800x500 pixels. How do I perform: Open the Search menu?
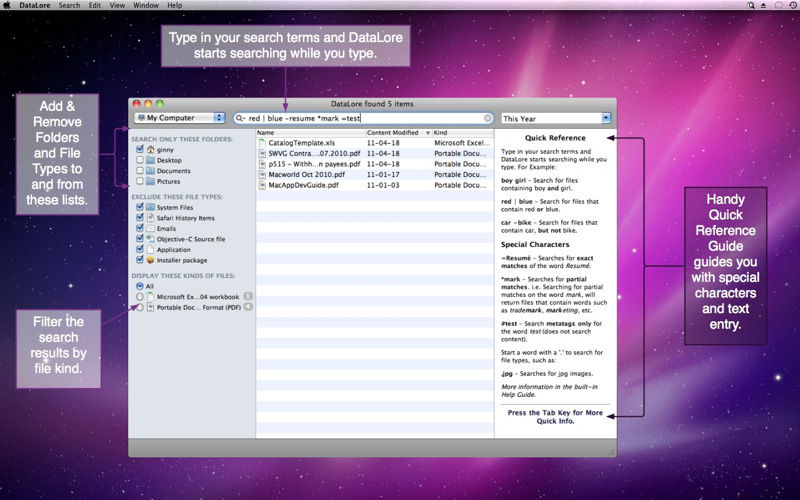point(69,5)
